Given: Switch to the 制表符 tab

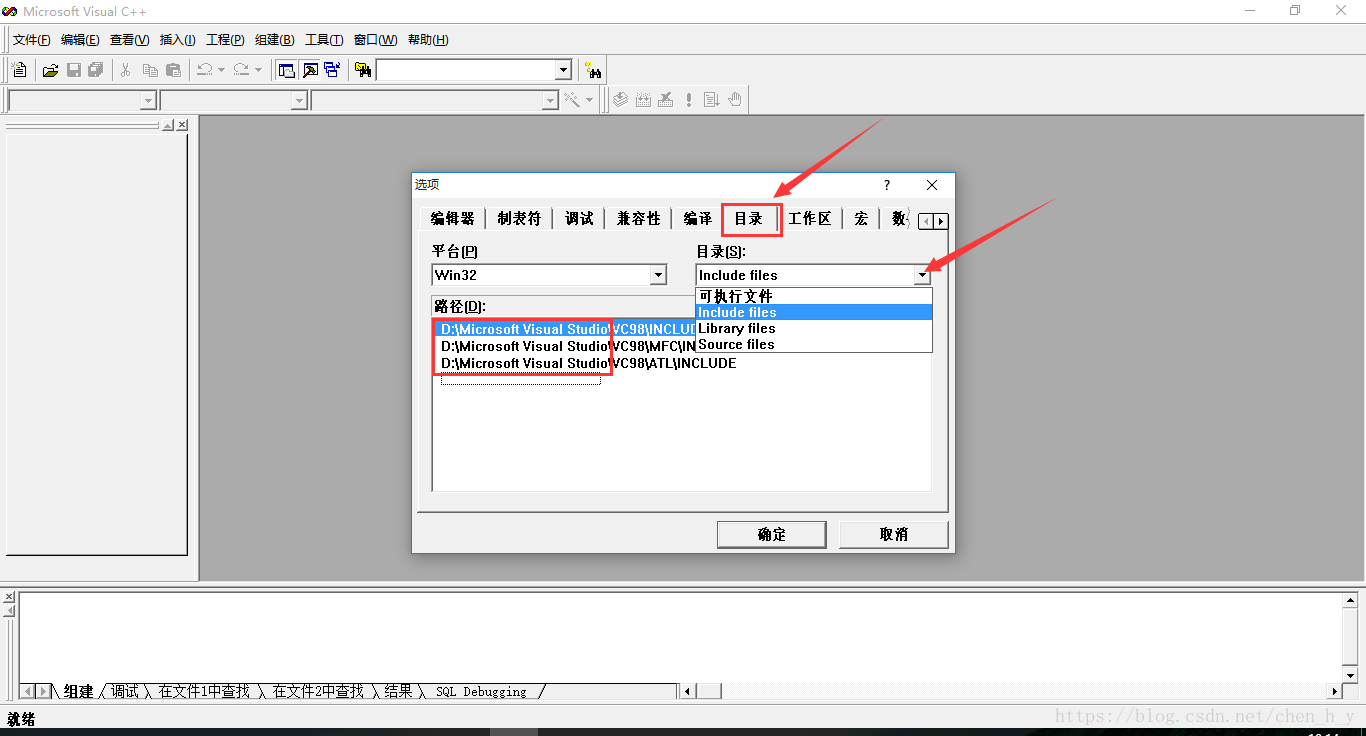Looking at the screenshot, I should pyautogui.click(x=519, y=218).
